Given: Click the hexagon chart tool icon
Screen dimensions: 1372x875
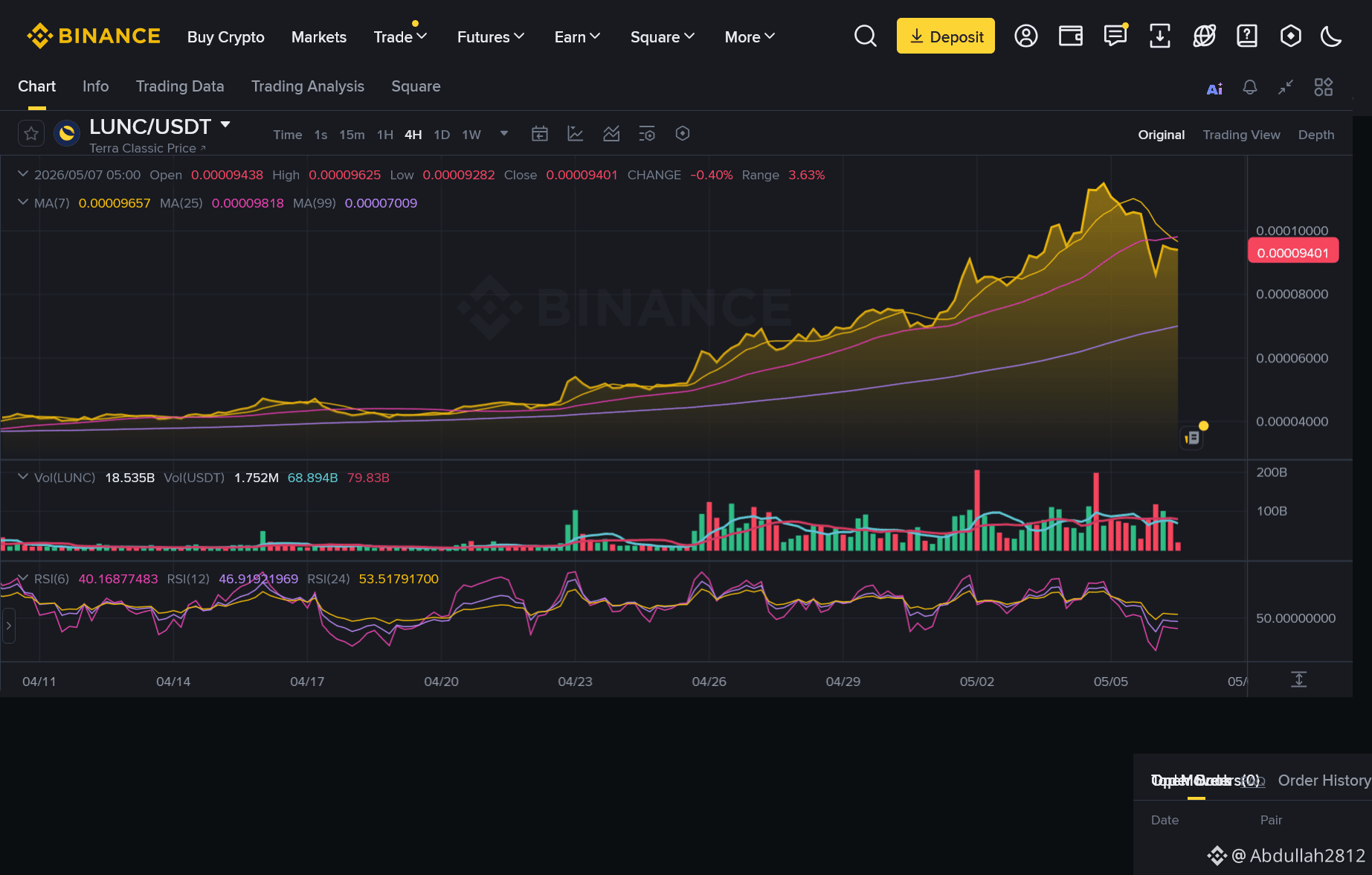Looking at the screenshot, I should coord(683,133).
